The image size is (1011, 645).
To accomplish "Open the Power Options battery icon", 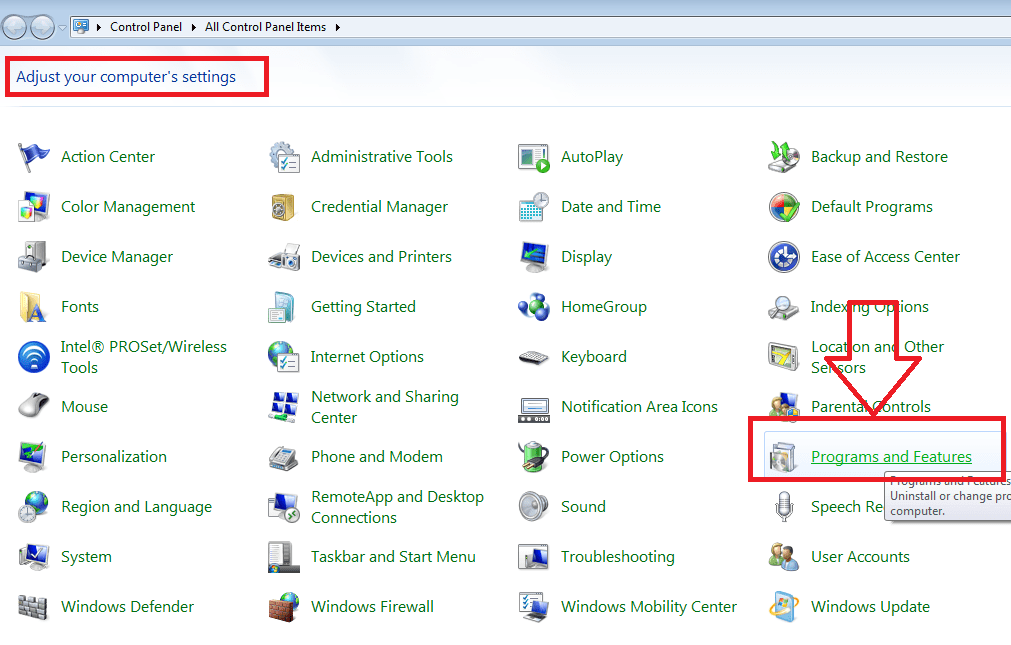I will [x=534, y=457].
